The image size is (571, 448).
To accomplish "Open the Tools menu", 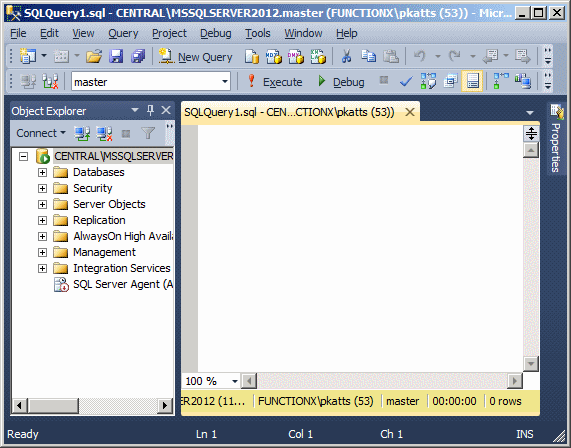I will pyautogui.click(x=258, y=34).
